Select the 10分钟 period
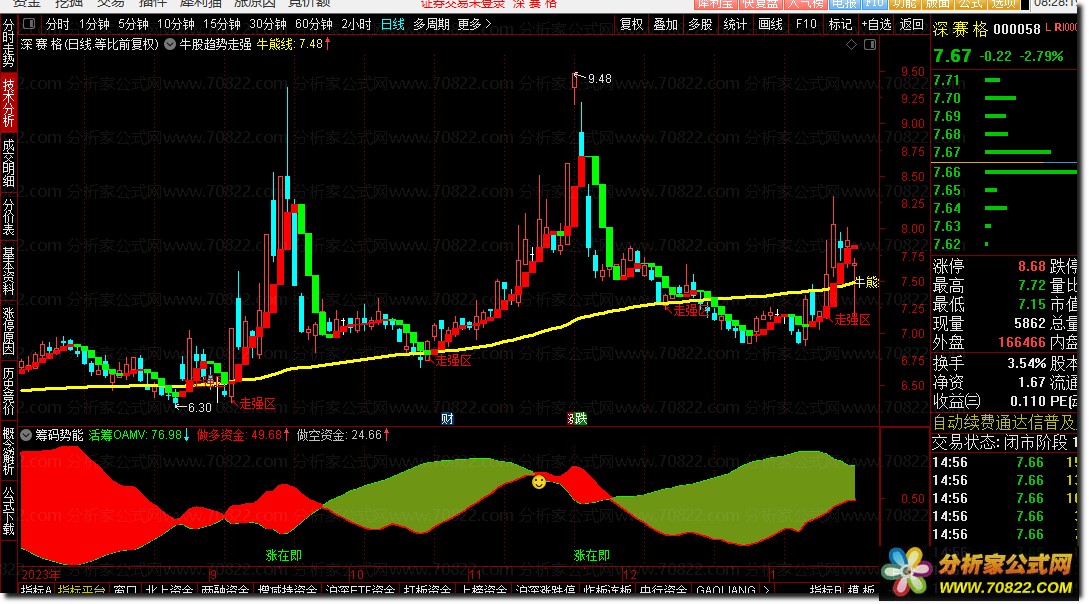 [175, 24]
